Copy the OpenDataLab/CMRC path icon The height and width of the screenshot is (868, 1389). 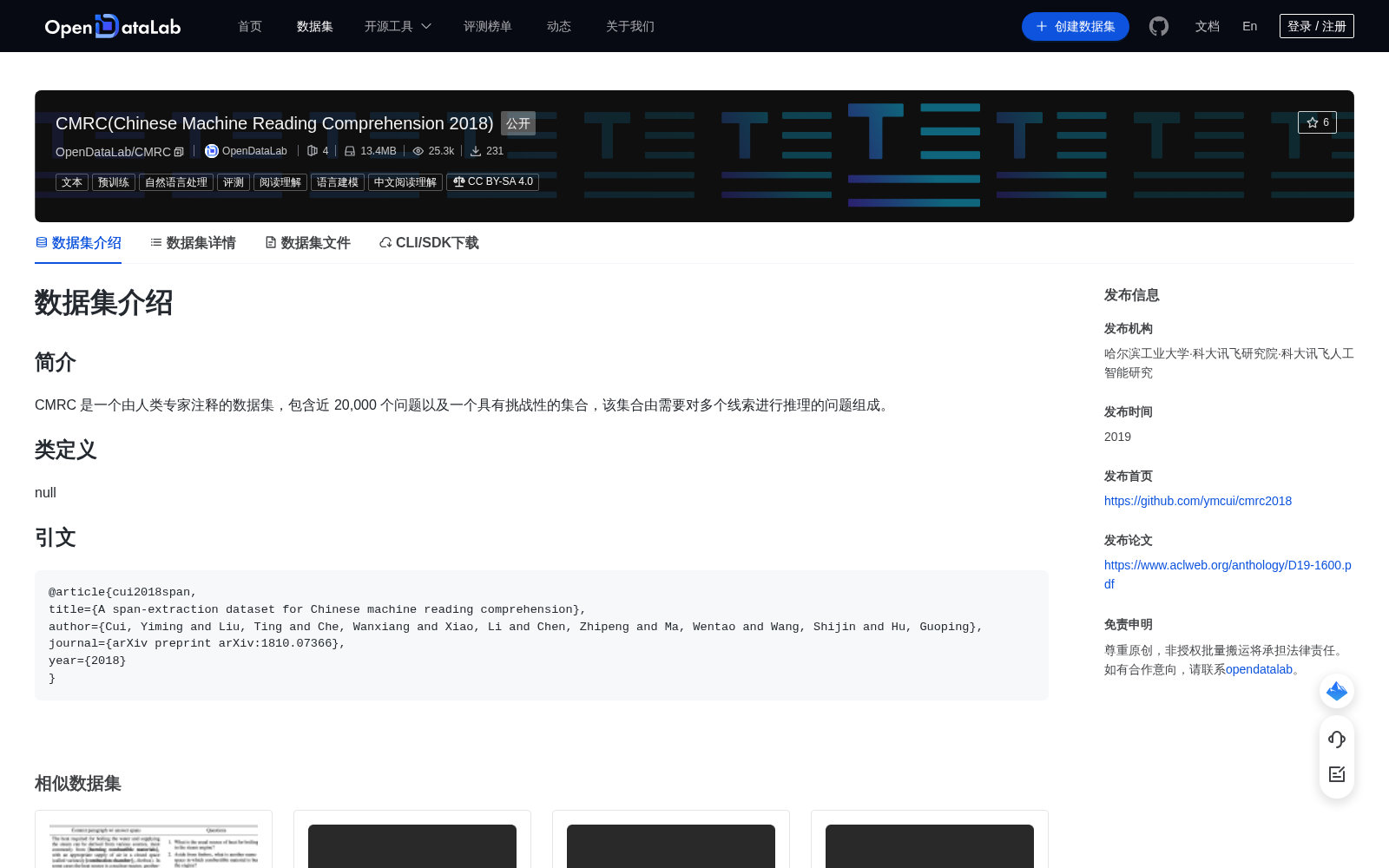point(179,152)
